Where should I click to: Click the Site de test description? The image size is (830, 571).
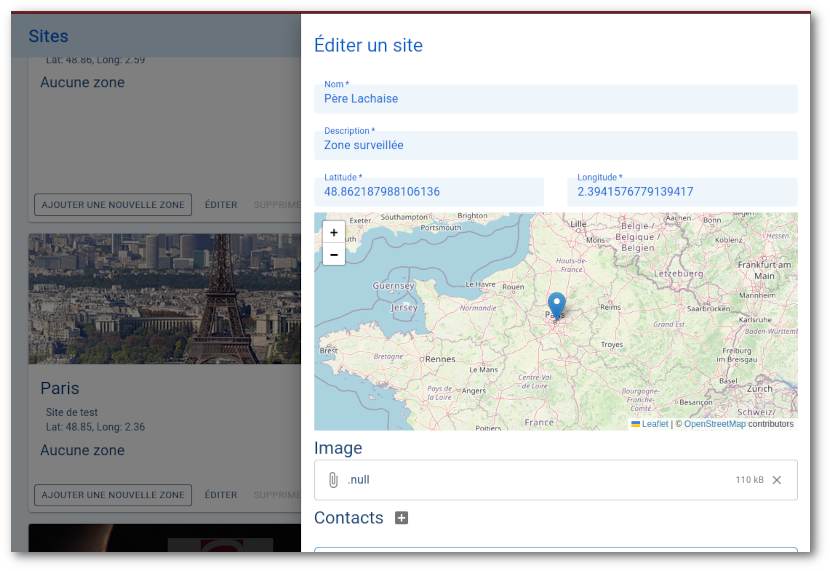click(71, 412)
